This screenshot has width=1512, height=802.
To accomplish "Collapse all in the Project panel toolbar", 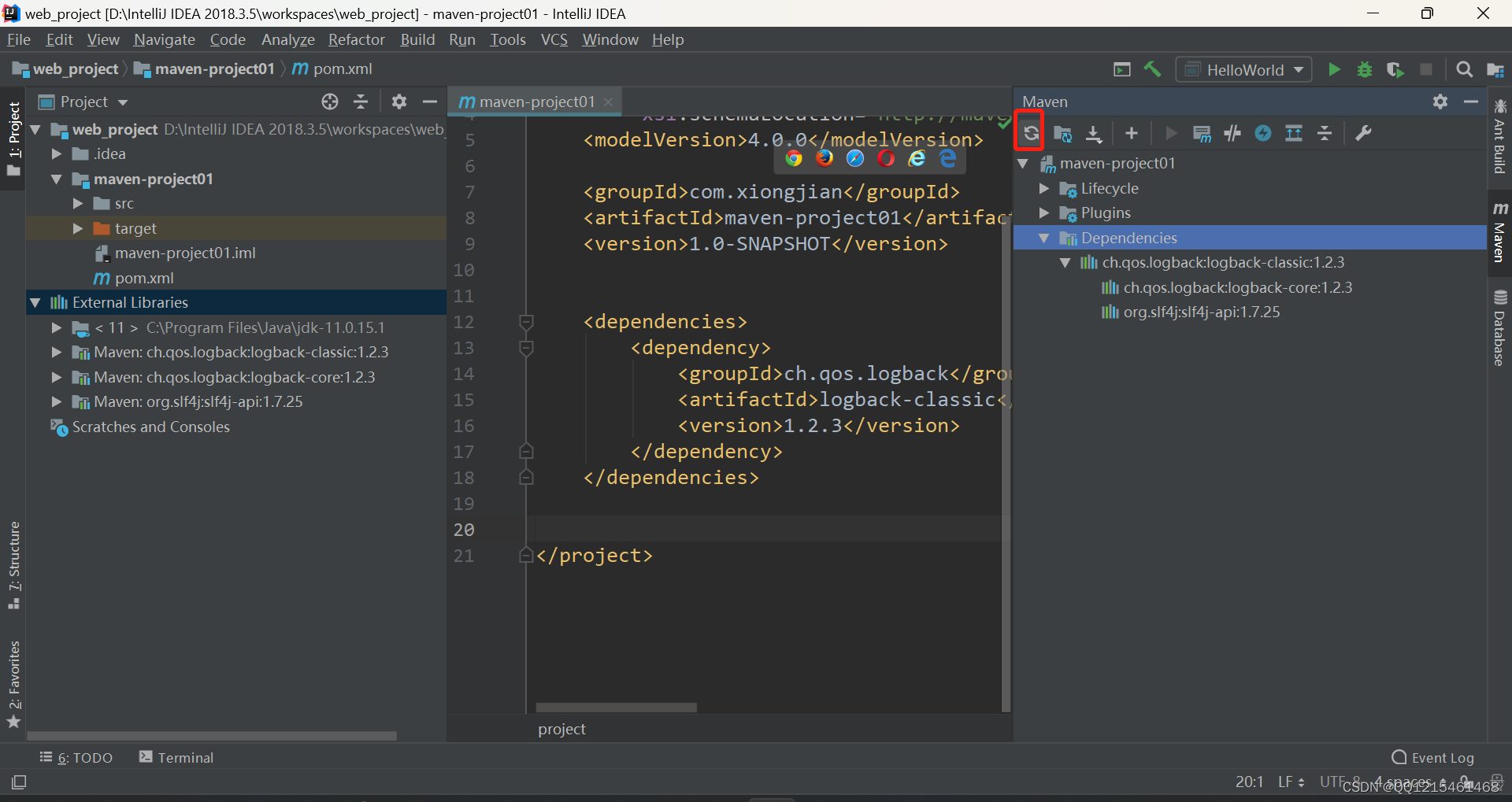I will (361, 102).
